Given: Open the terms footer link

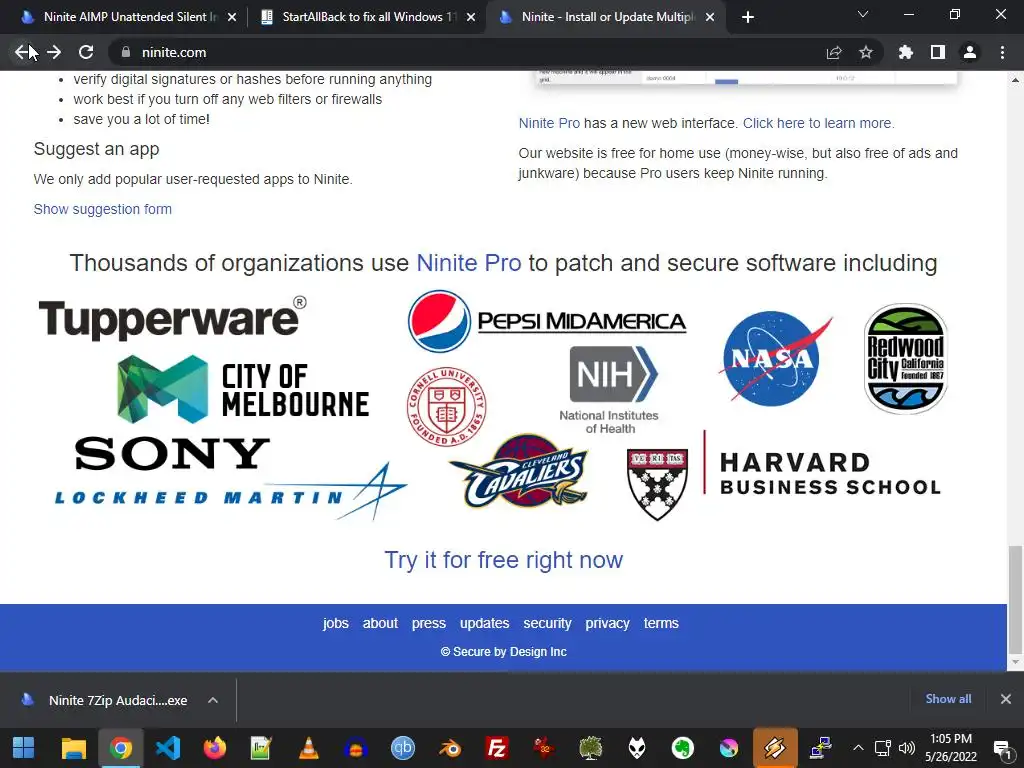Looking at the screenshot, I should click(x=661, y=623).
